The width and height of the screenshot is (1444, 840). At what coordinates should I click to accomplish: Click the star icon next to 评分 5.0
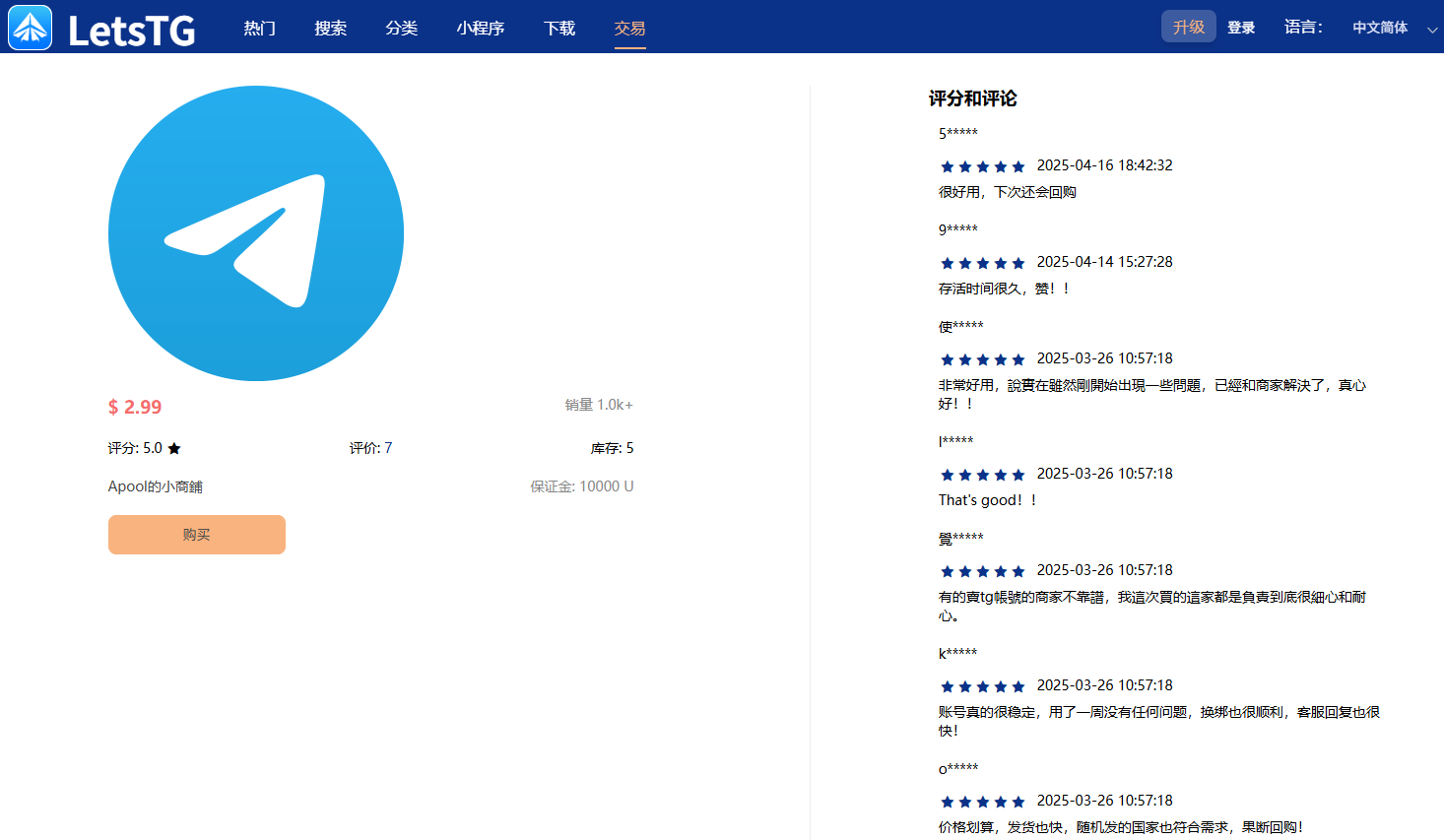[174, 447]
